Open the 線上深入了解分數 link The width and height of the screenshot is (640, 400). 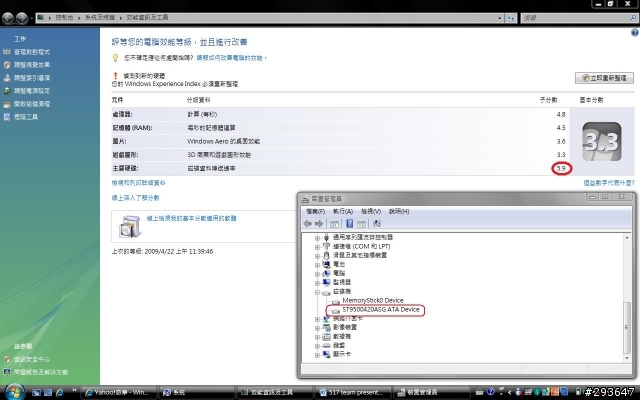tap(136, 198)
